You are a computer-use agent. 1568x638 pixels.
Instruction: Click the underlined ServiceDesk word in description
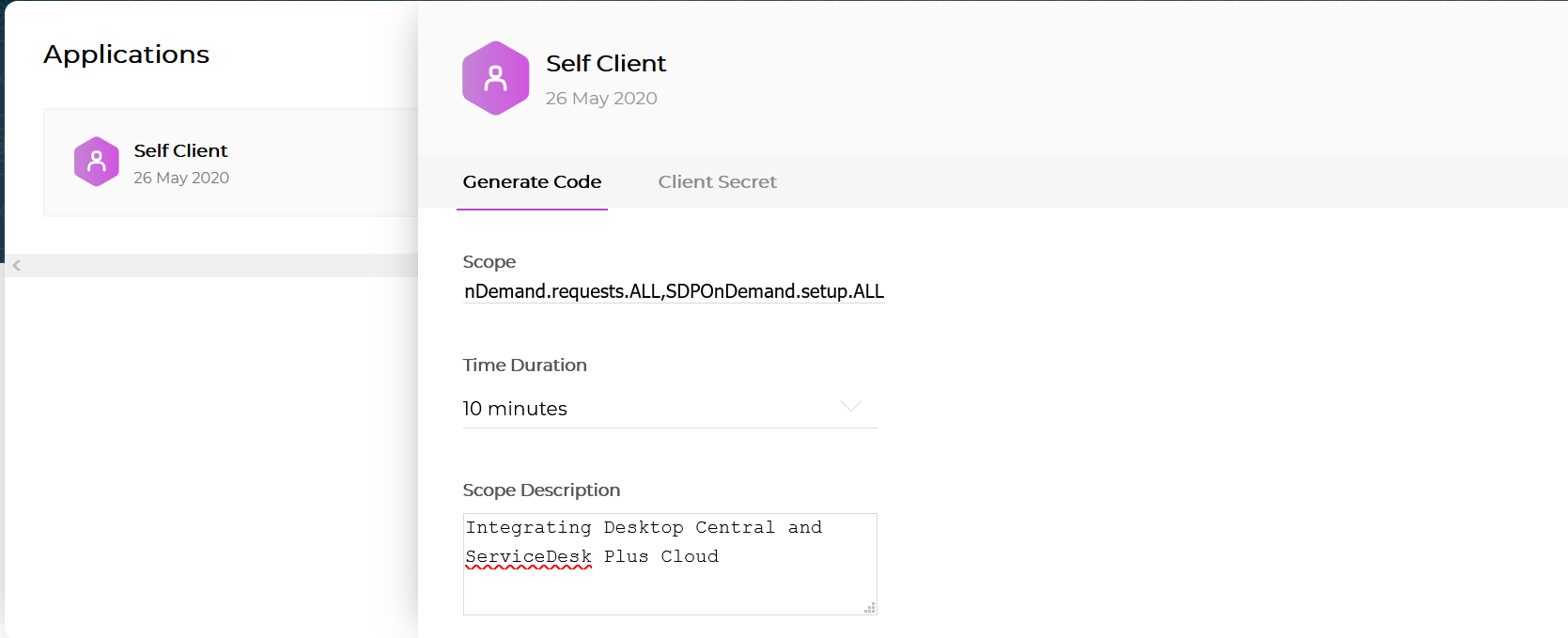529,557
